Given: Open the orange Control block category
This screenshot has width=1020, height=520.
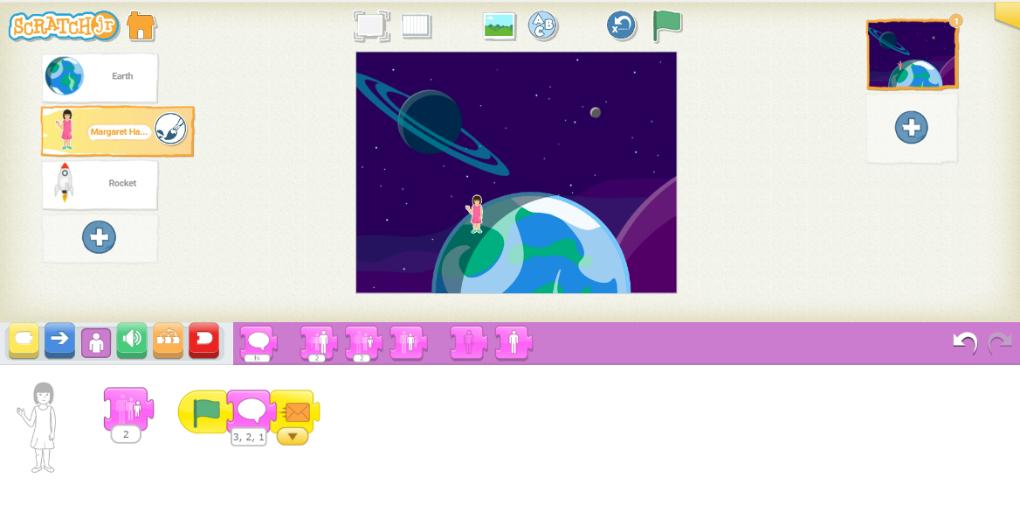Looking at the screenshot, I should click(168, 341).
